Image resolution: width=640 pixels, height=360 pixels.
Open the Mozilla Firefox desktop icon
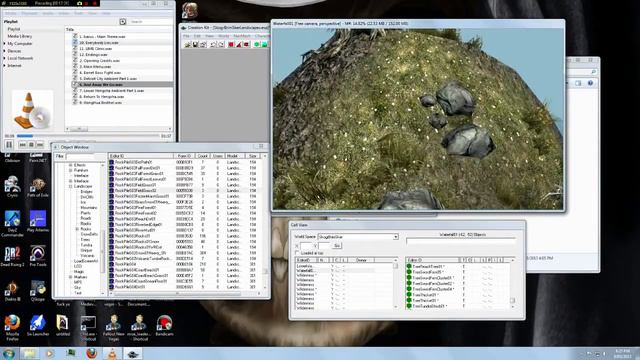click(x=12, y=326)
